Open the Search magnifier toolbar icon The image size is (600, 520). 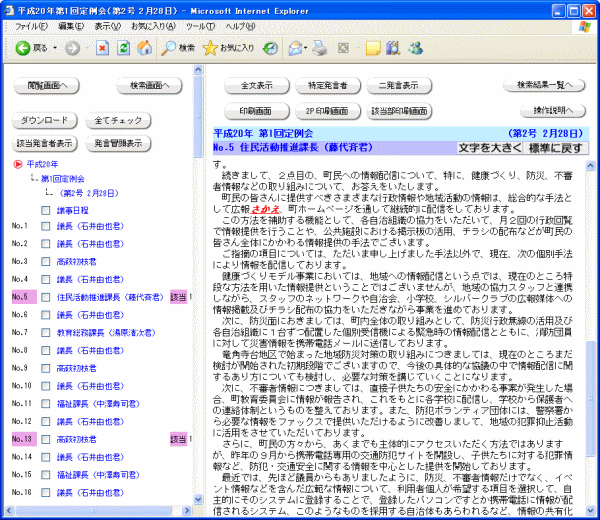(x=168, y=48)
